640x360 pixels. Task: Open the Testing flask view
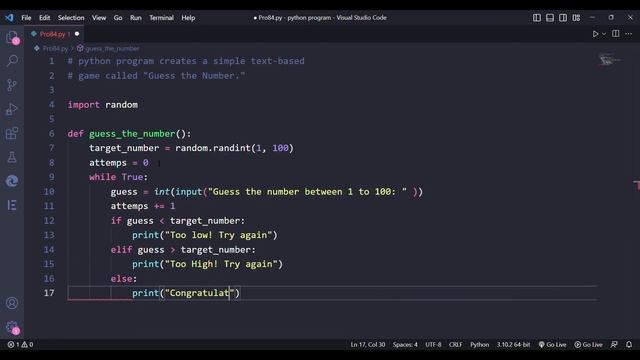coord(12,157)
